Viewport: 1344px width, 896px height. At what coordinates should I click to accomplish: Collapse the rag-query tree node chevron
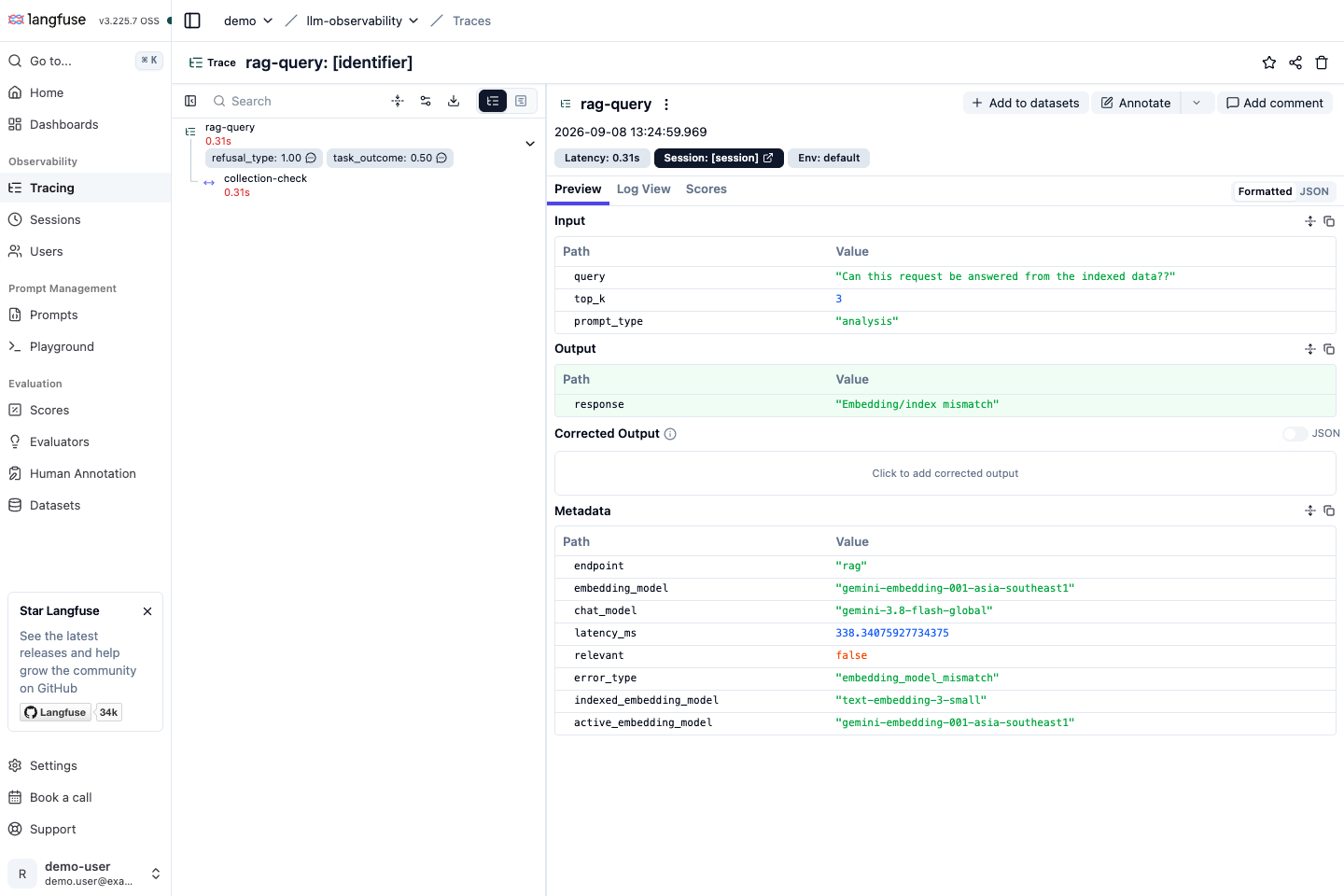click(x=530, y=144)
